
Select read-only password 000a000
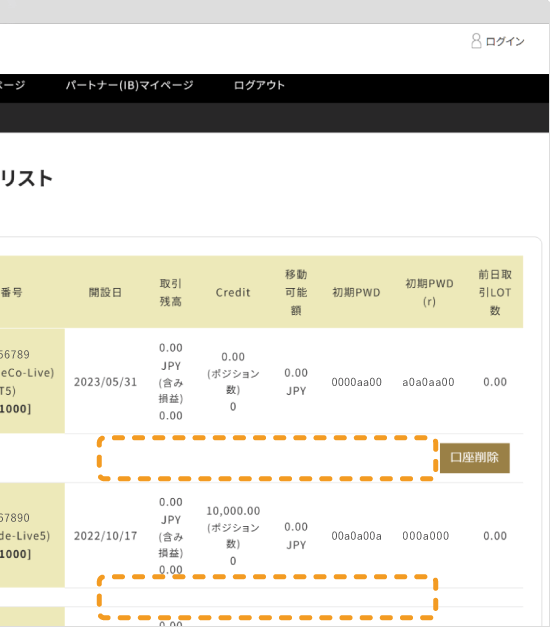pos(426,536)
